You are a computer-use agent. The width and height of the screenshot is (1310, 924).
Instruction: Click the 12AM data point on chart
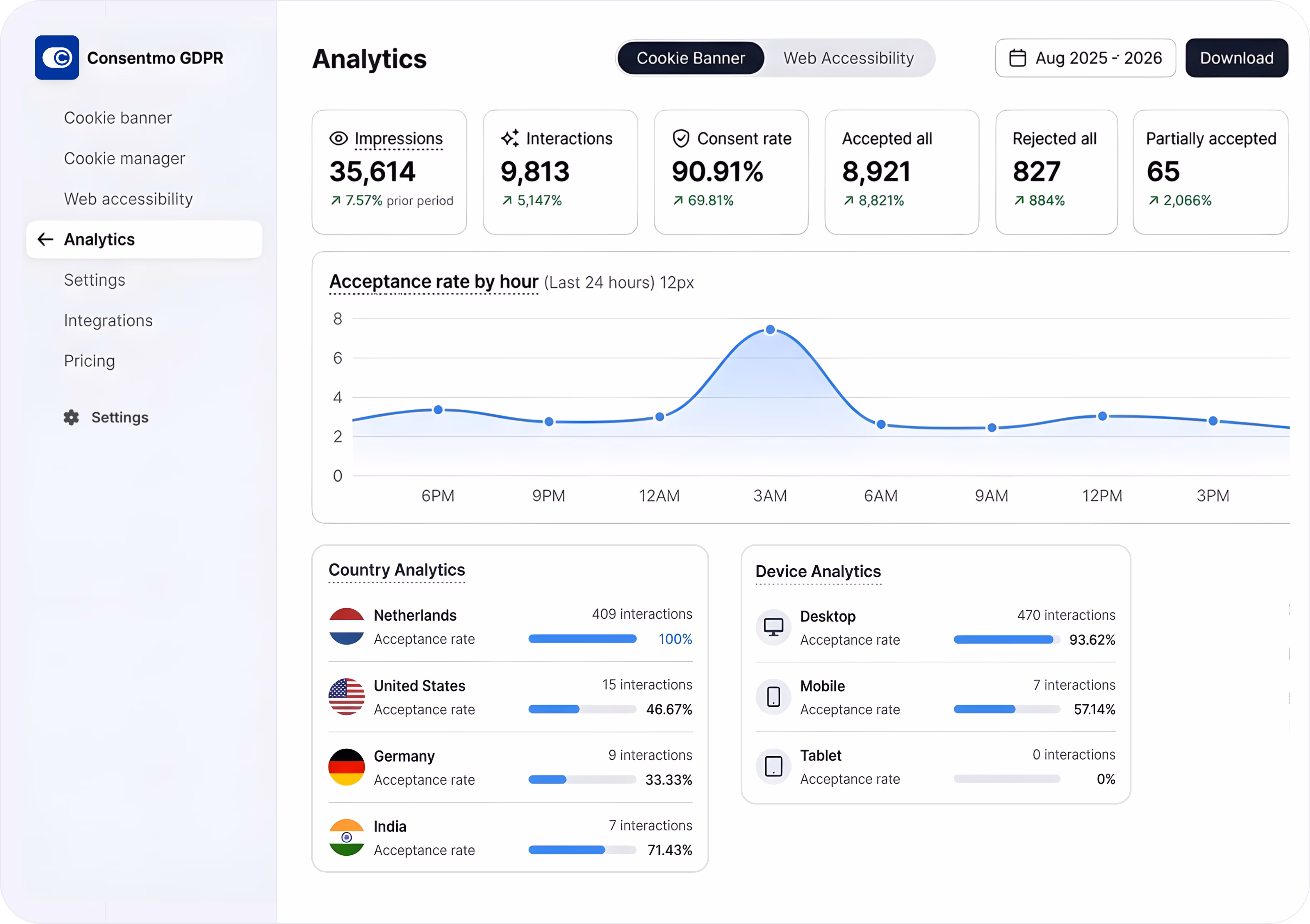(x=660, y=417)
